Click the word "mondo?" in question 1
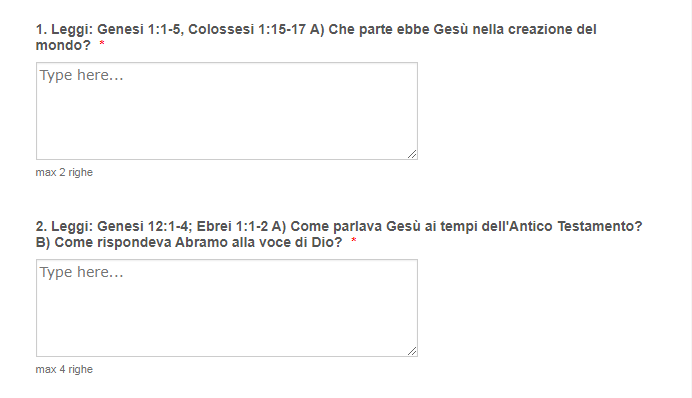Image resolution: width=692 pixels, height=398 pixels. (x=63, y=45)
